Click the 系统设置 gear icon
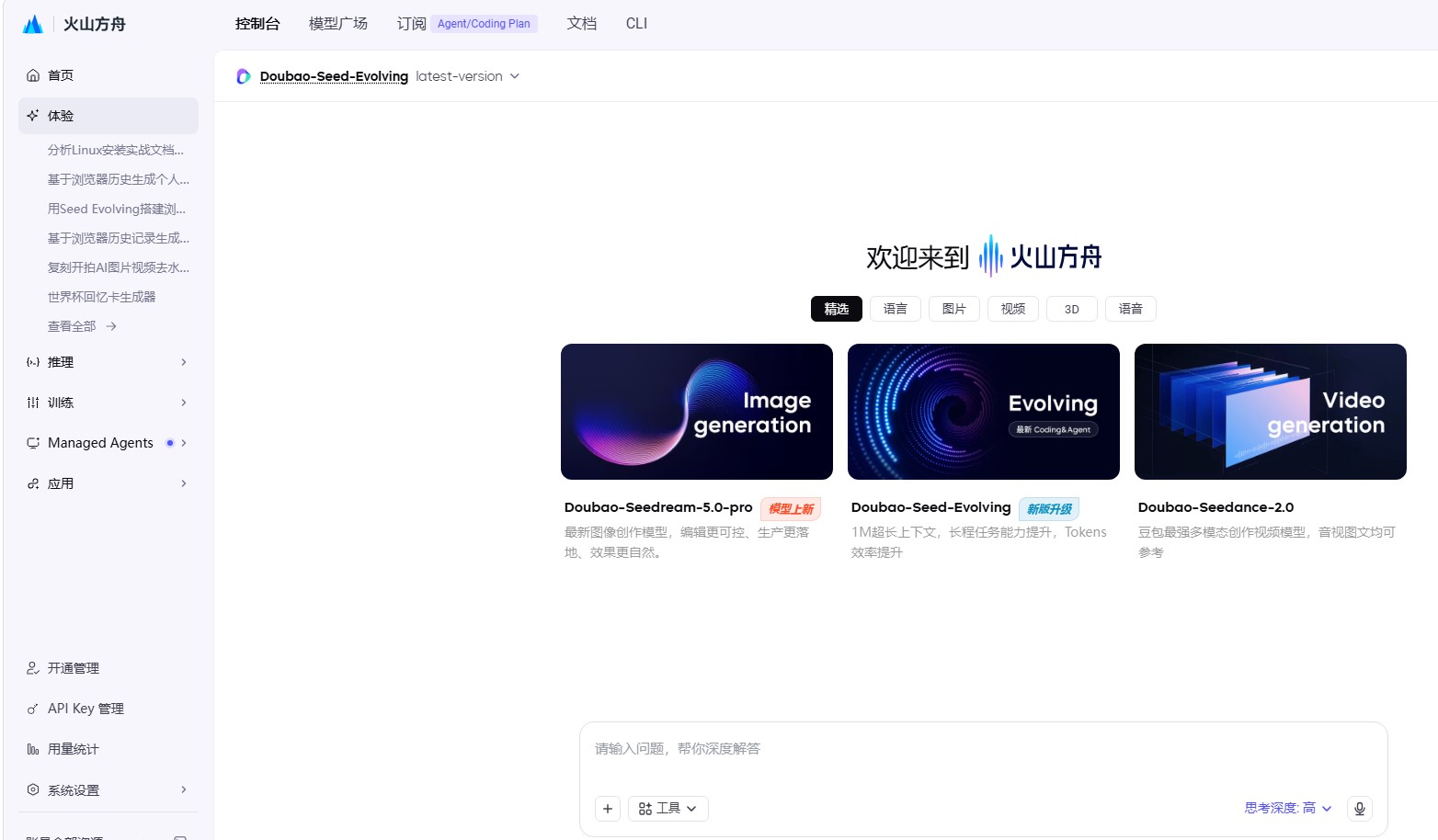The height and width of the screenshot is (840, 1438). coord(33,789)
